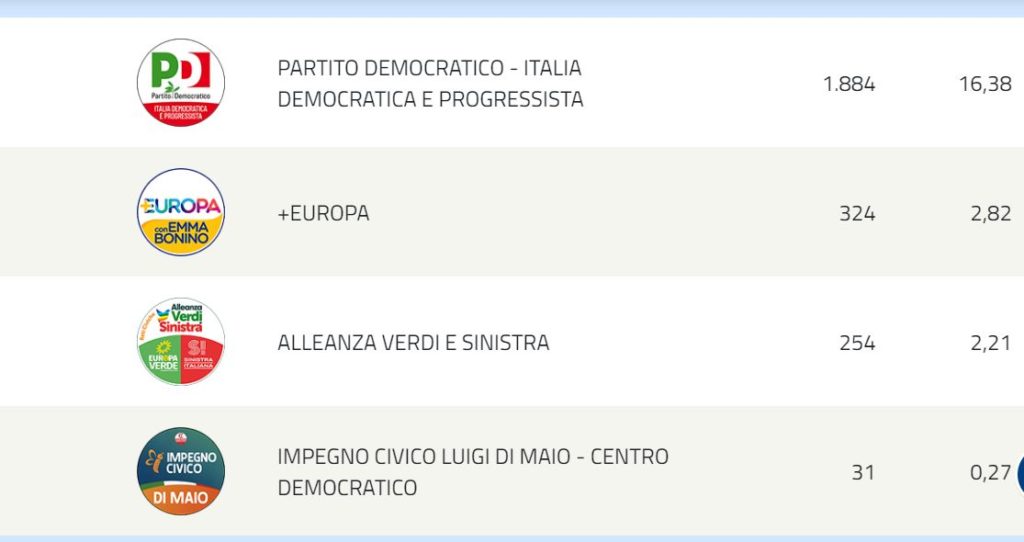Open Partito Democratico - Italia Democratica e Progressista entry
This screenshot has width=1024, height=542.
430,84
